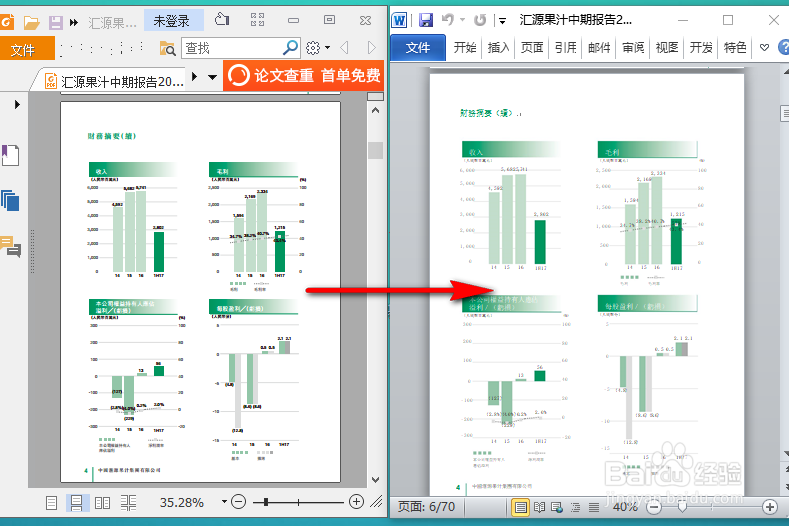Select Word print layout view
Image resolution: width=789 pixels, height=526 pixels.
click(x=521, y=507)
